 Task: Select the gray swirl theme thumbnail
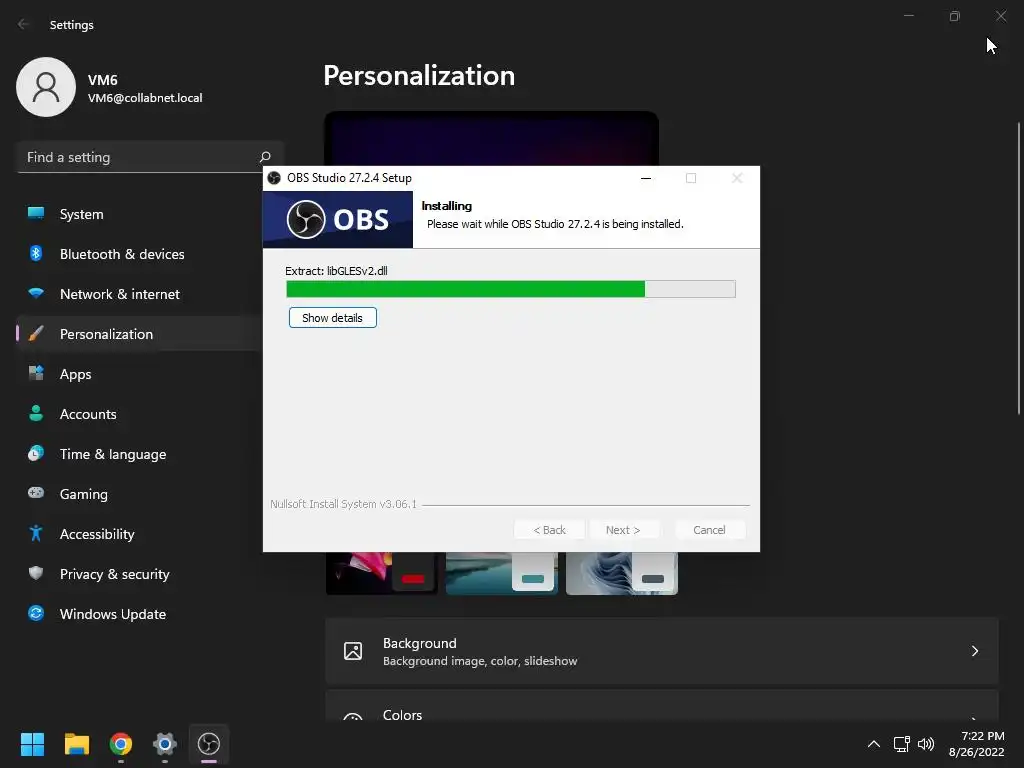(622, 573)
